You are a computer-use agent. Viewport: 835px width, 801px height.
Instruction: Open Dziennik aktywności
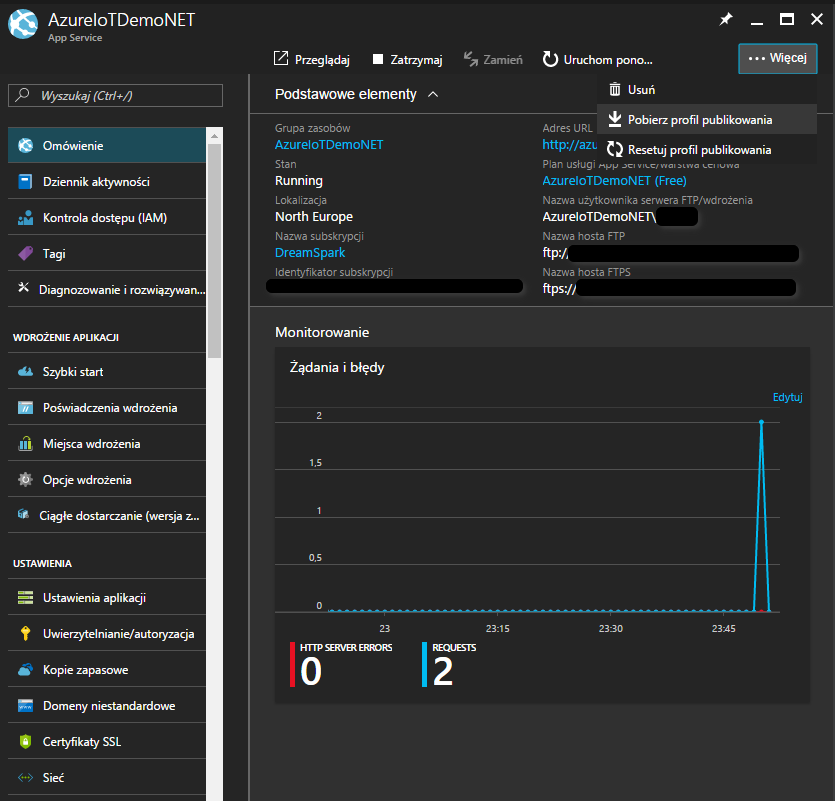[x=107, y=182]
